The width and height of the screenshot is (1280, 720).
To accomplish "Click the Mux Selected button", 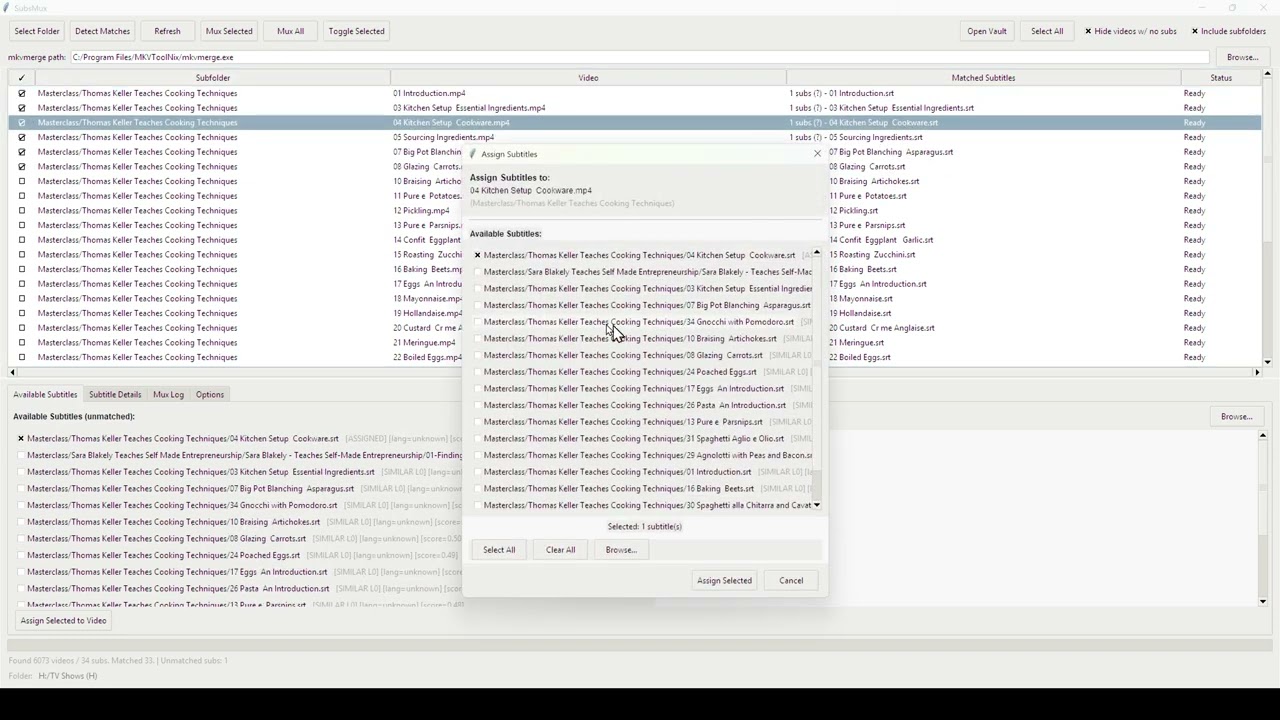I will pyautogui.click(x=229, y=31).
